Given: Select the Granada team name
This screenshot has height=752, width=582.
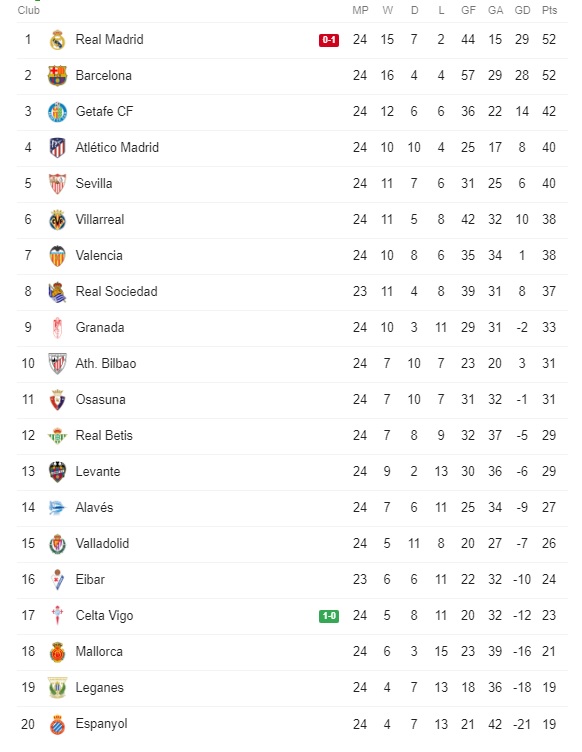Looking at the screenshot, I should coord(100,328).
